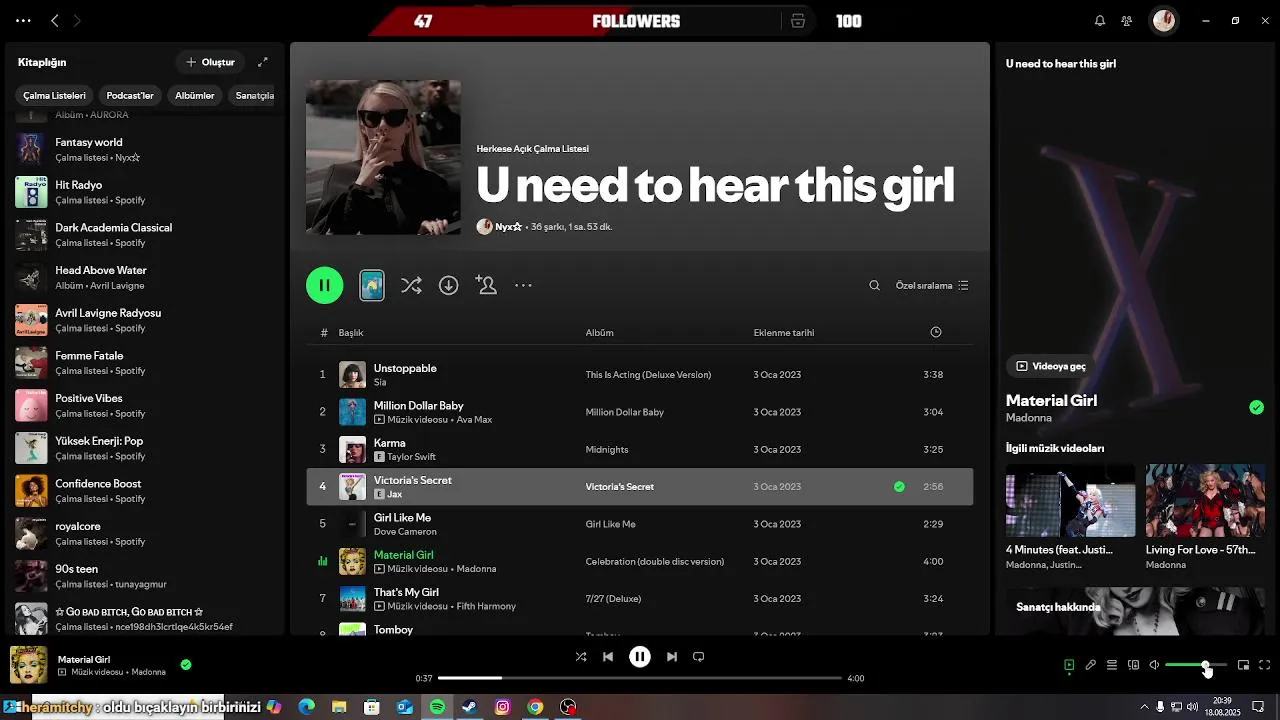
Task: Play the Million Dollar Baby track
Action: (639, 412)
